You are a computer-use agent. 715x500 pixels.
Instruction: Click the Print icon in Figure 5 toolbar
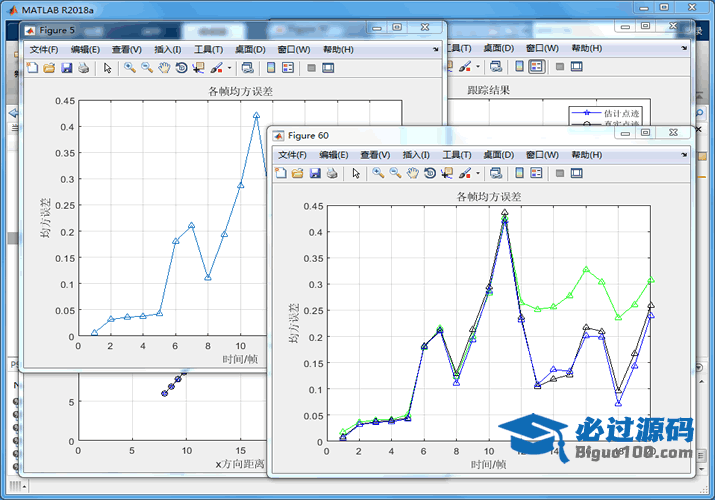tap(83, 67)
